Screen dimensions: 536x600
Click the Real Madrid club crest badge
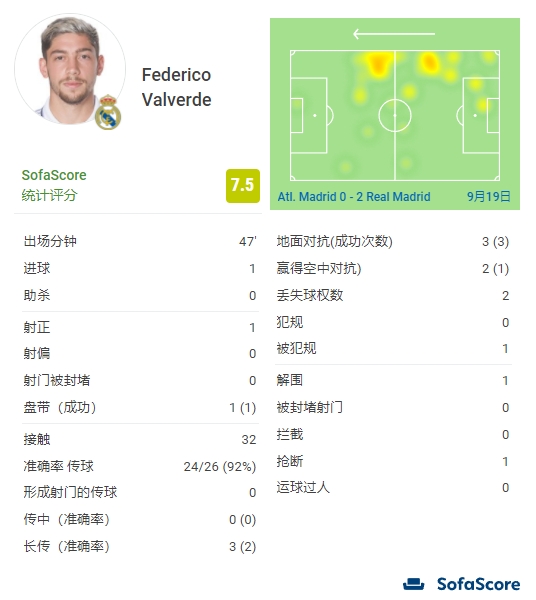(x=108, y=112)
